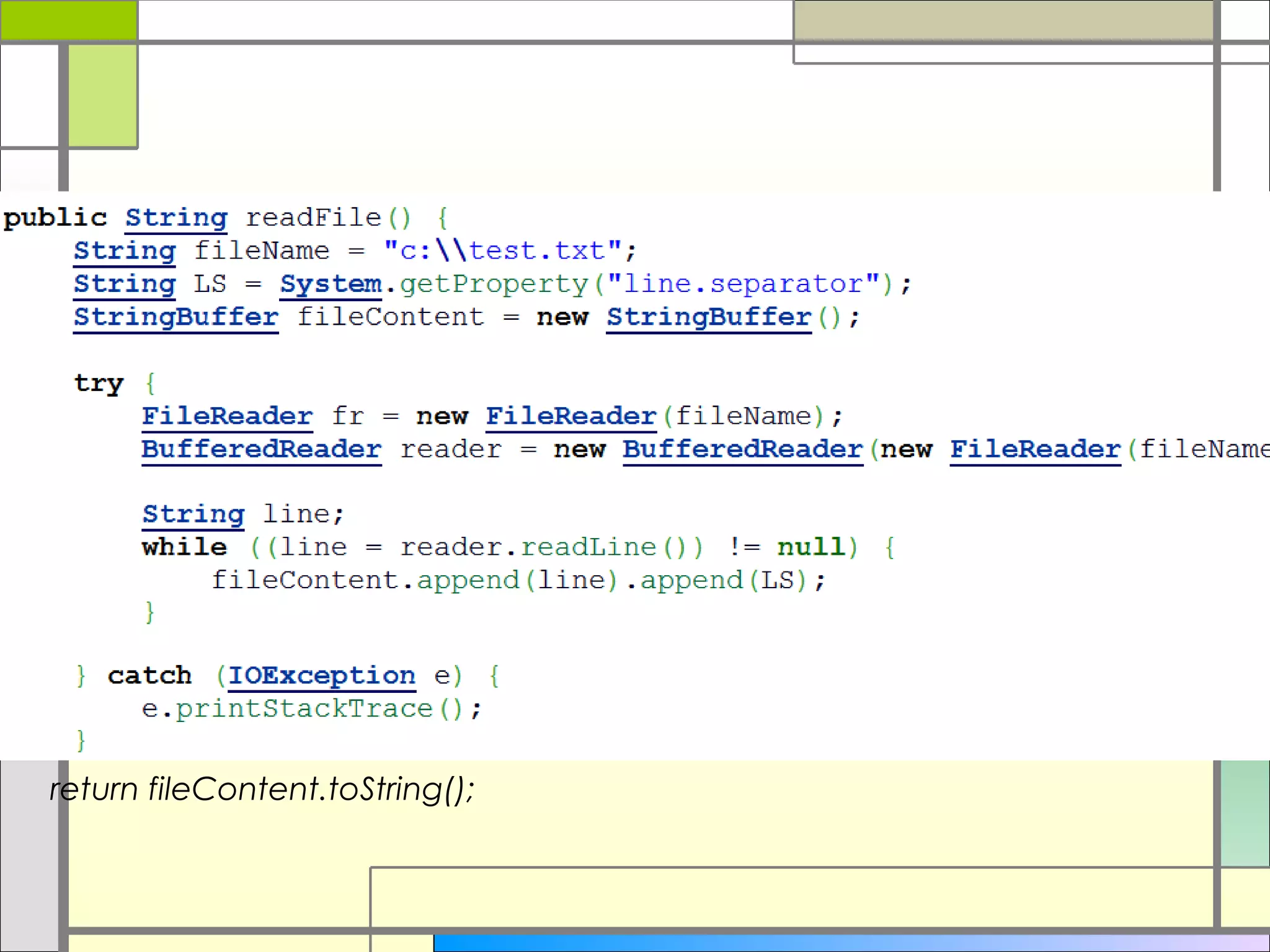Click the 'while' keyword

[184, 547]
